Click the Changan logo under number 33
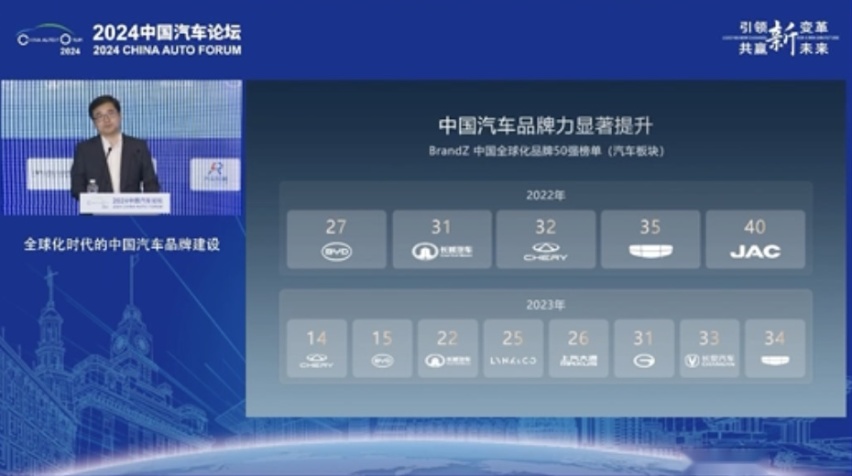The image size is (852, 476). (x=709, y=361)
